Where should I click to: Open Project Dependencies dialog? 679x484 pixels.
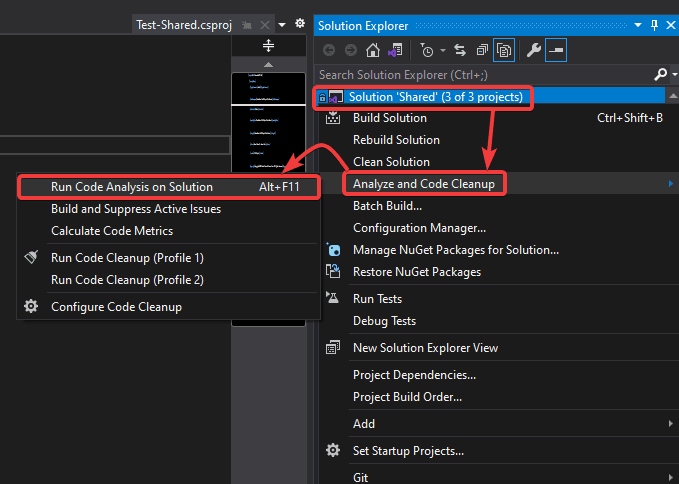click(414, 375)
